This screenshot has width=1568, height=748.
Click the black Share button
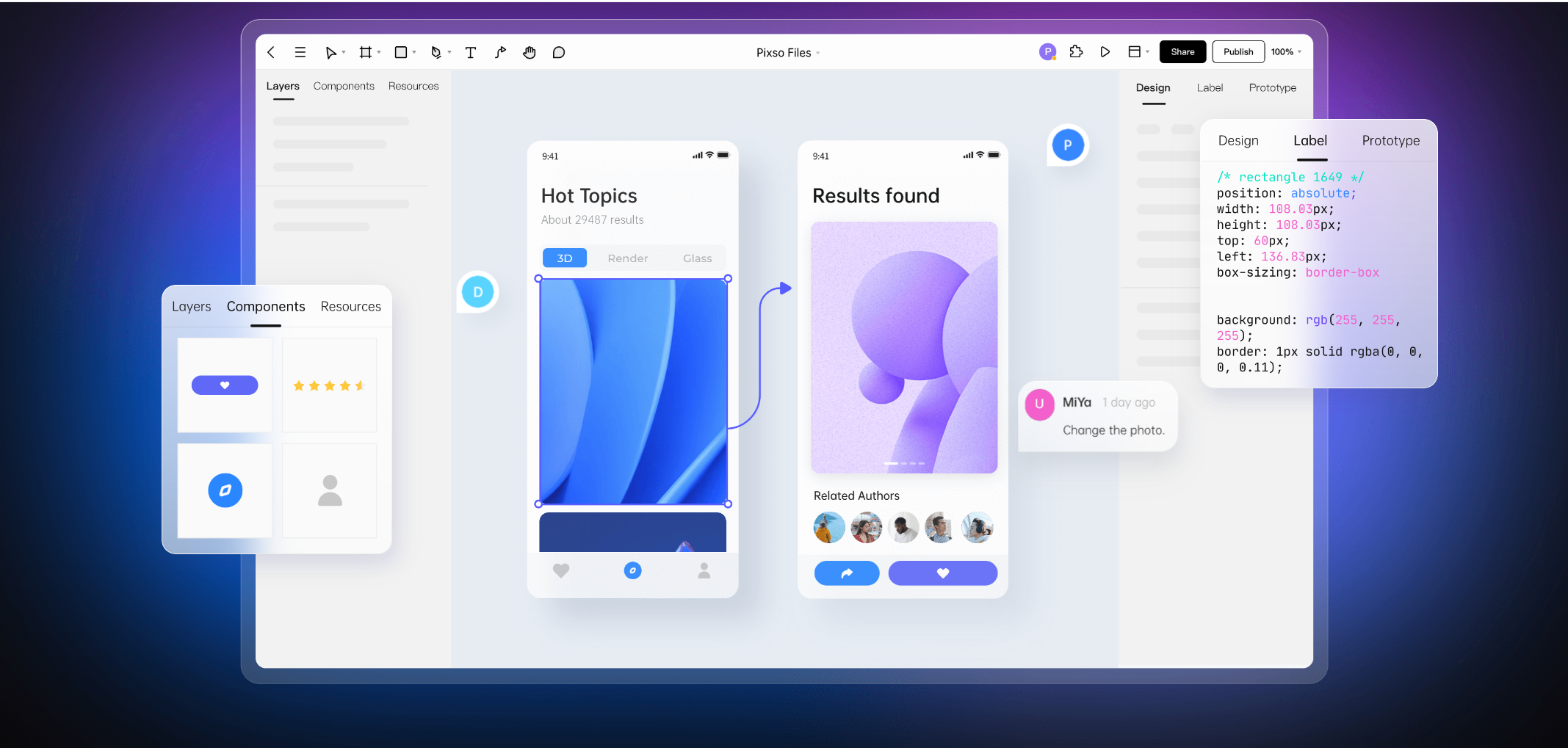[x=1182, y=51]
